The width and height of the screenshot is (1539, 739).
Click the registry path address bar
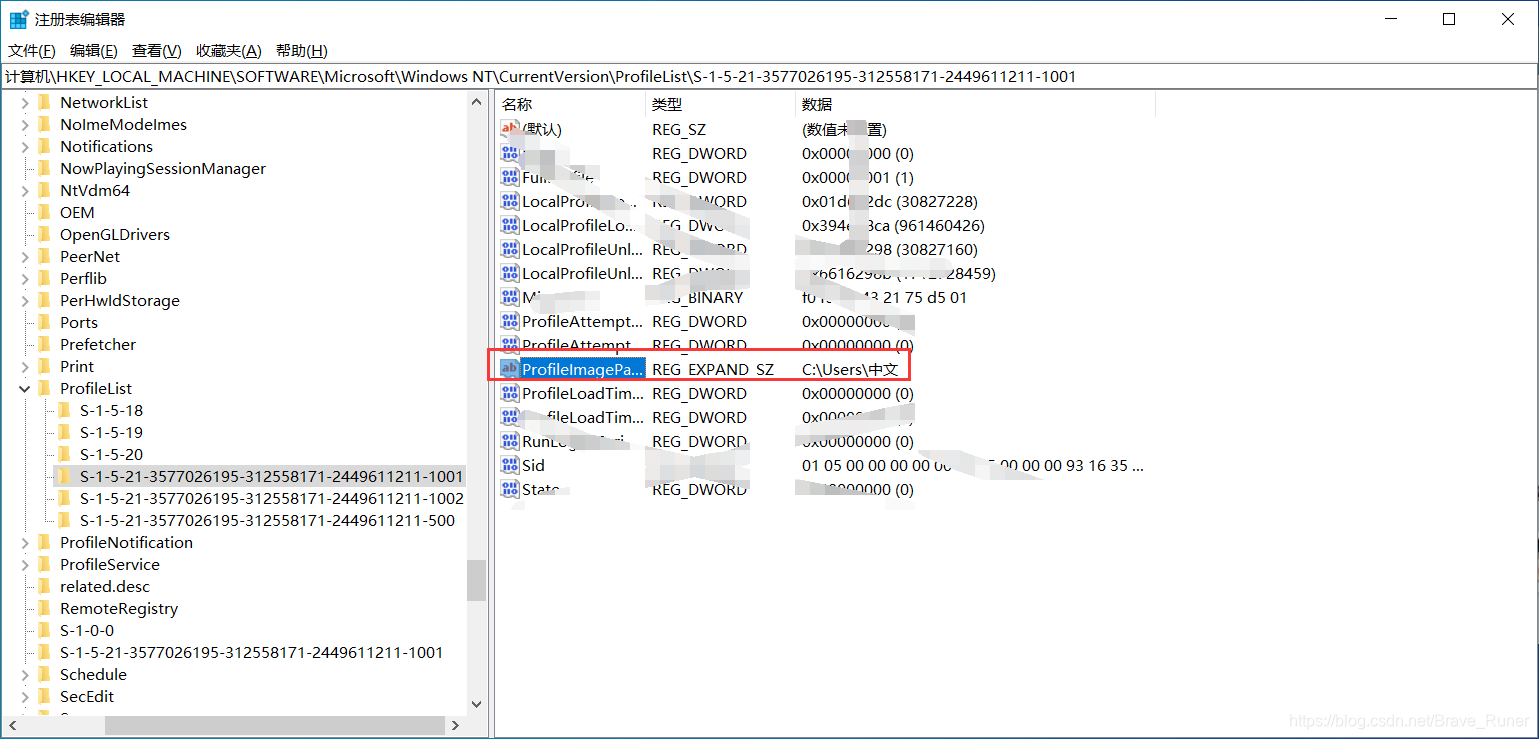pyautogui.click(x=769, y=76)
